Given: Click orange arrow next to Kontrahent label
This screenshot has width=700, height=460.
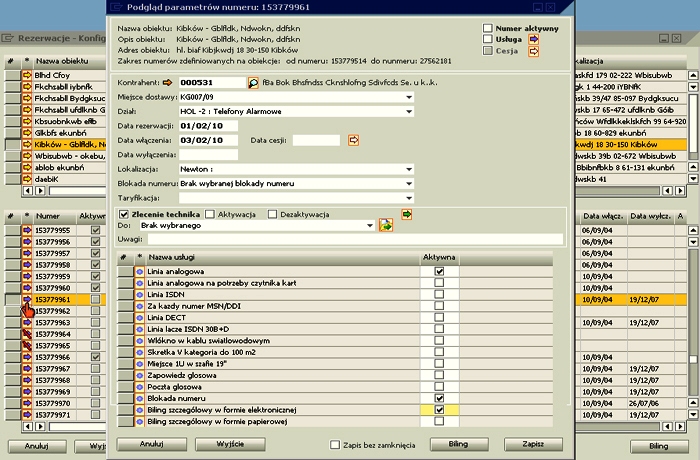Looking at the screenshot, I should [167, 83].
